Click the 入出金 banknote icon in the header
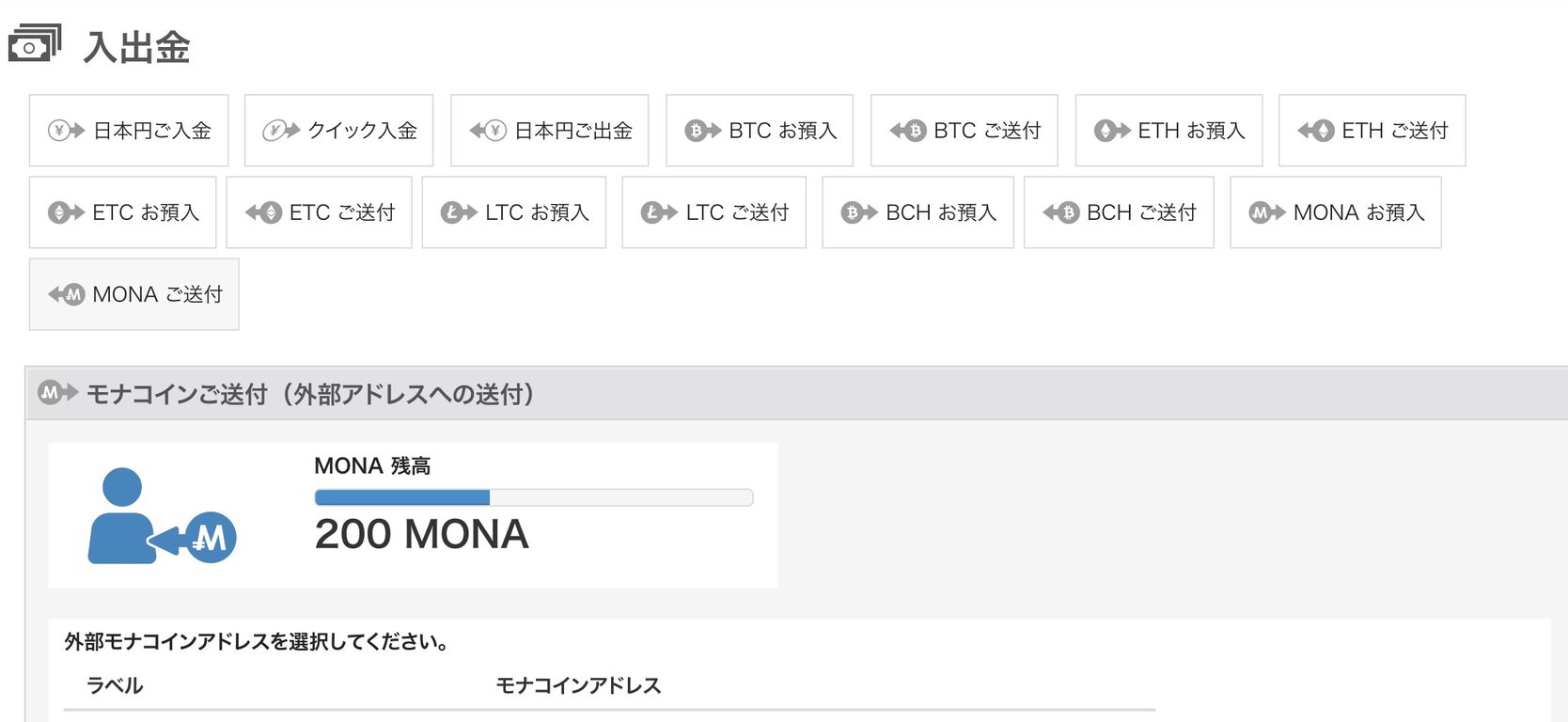1568x722 pixels. click(35, 43)
